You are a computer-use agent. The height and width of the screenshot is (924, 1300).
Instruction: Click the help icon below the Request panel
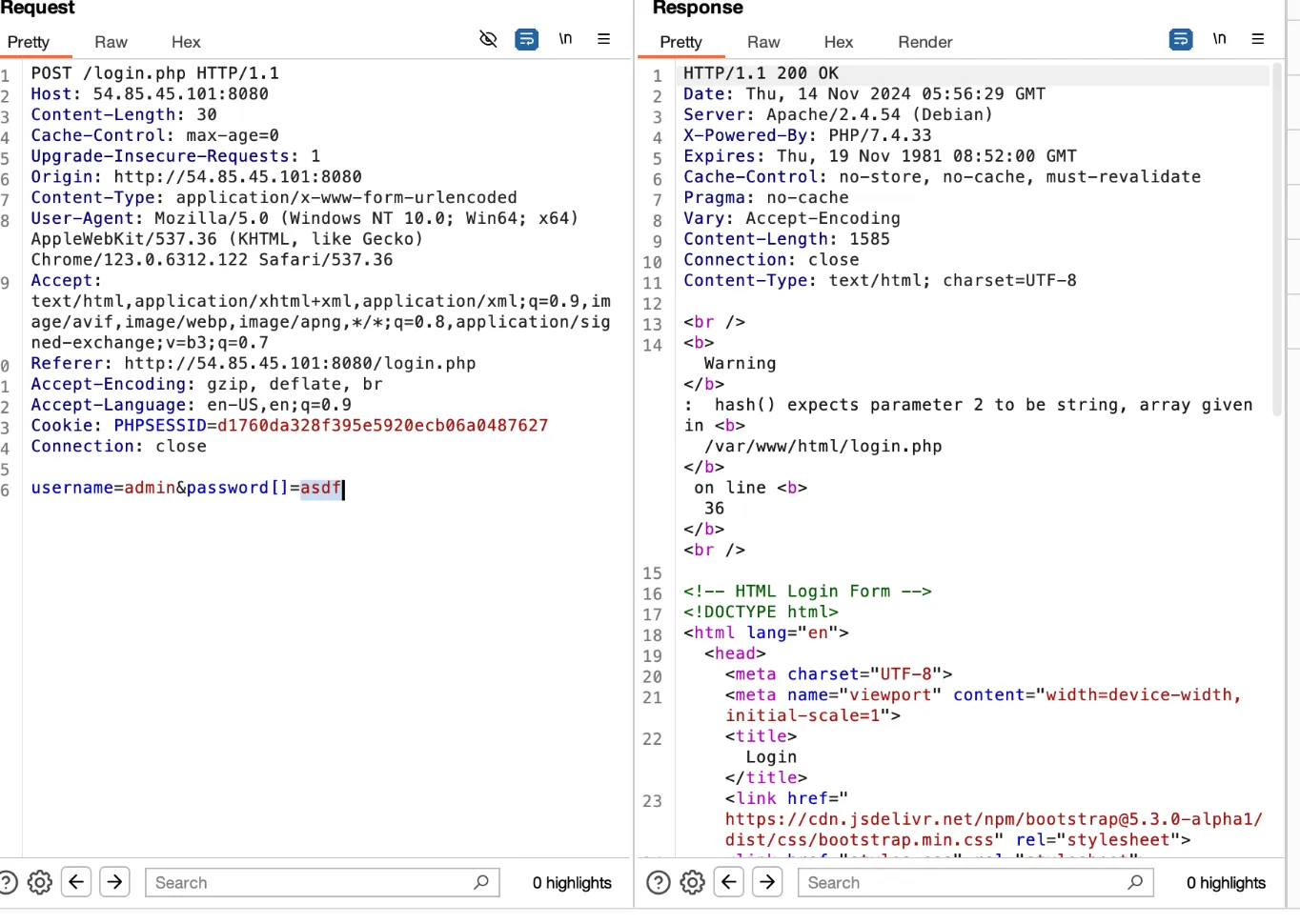pos(9,882)
